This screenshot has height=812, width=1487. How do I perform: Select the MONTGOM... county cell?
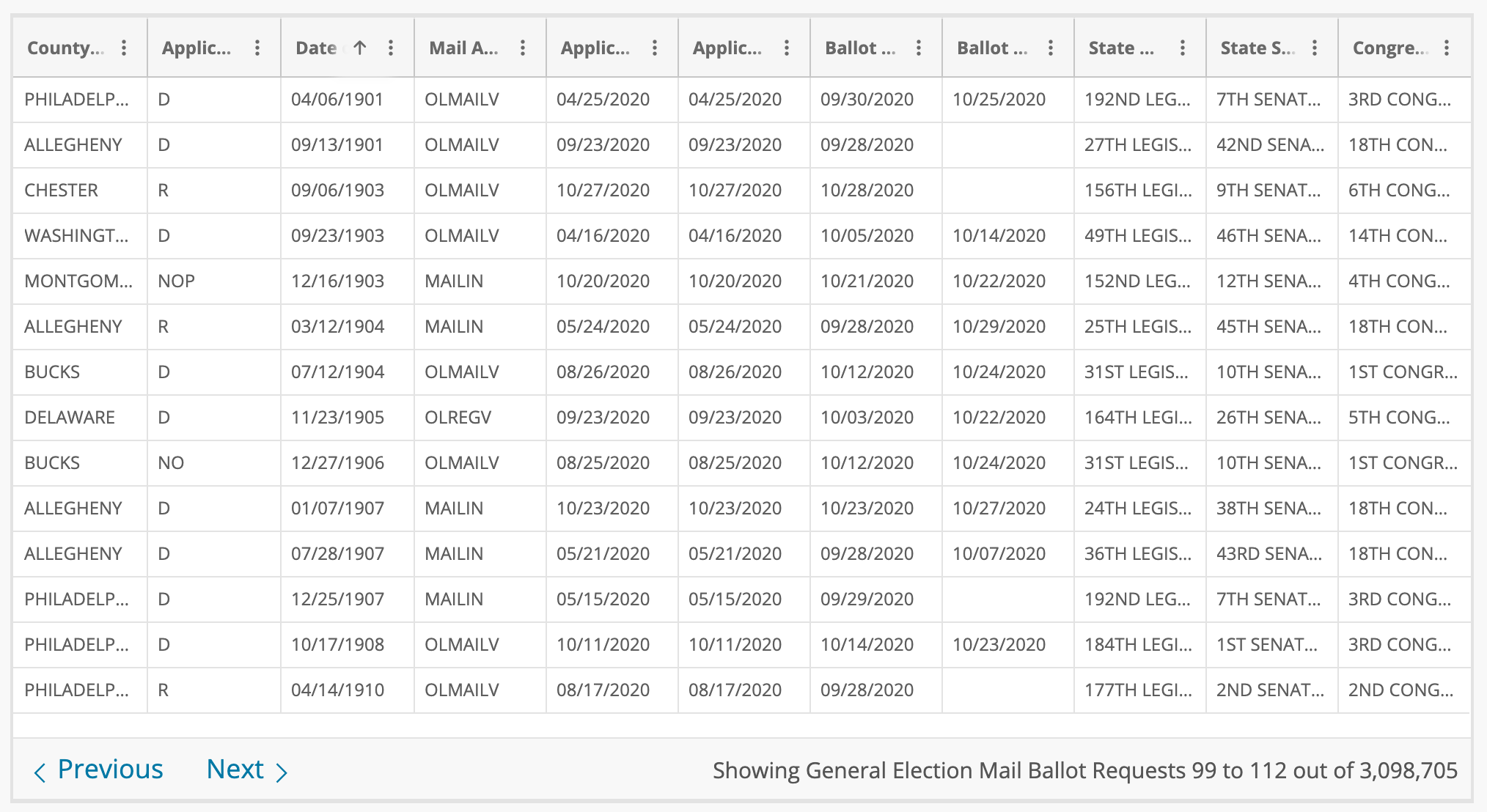pos(78,281)
